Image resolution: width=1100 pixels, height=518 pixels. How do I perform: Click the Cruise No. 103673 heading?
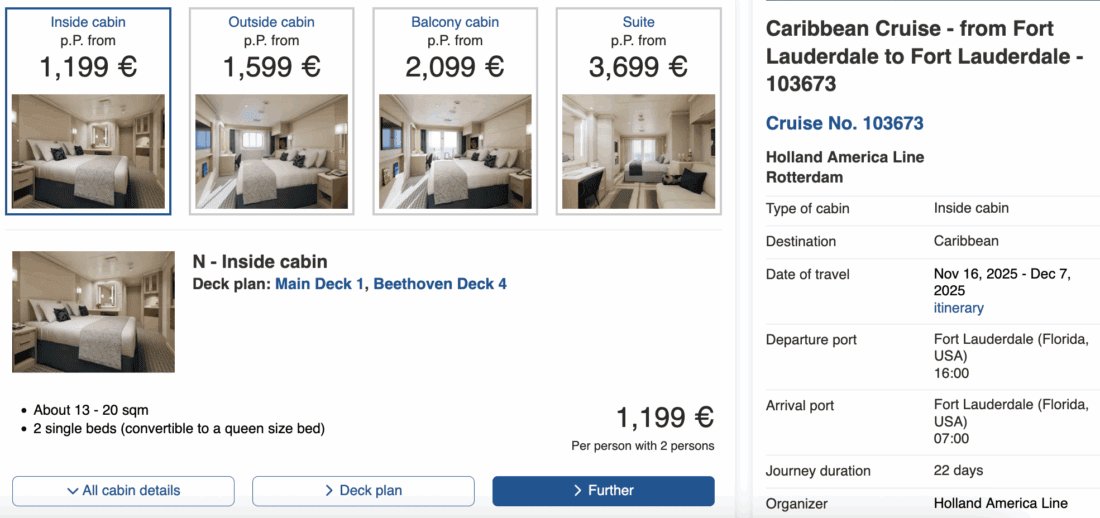point(844,123)
